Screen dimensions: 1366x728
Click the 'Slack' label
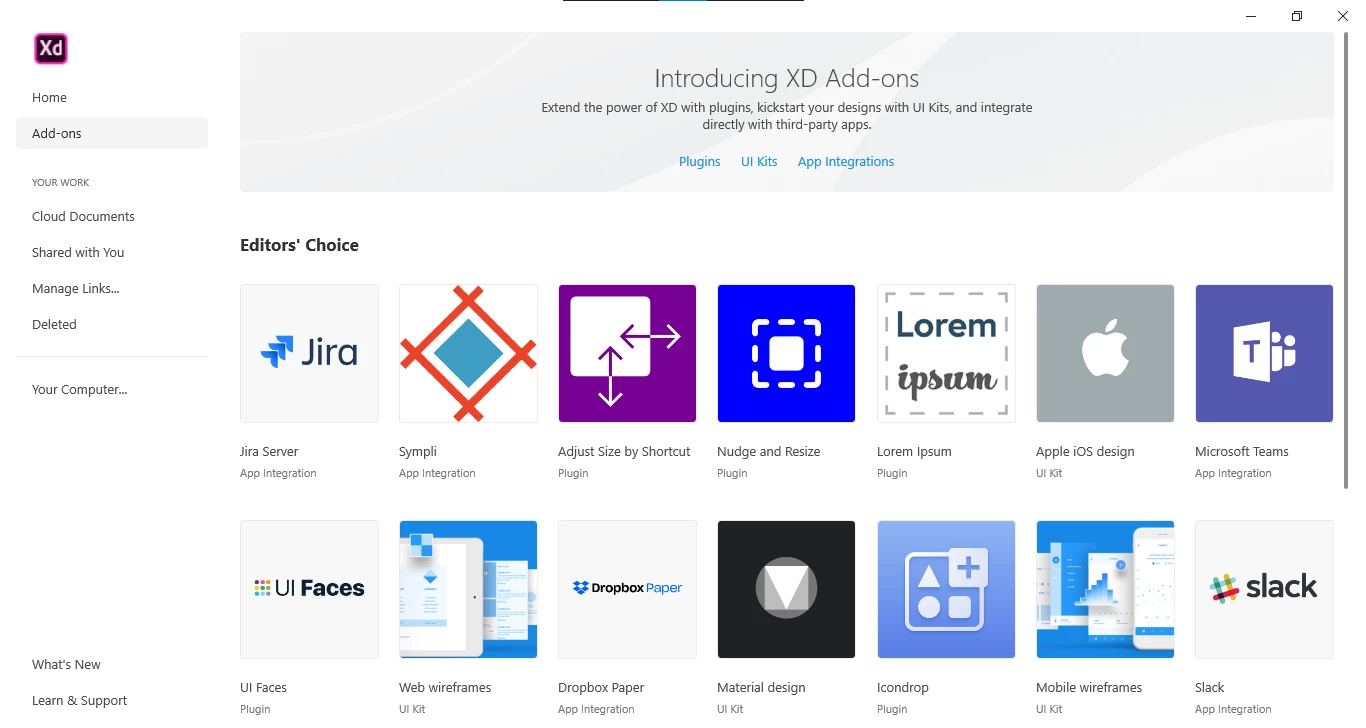point(1209,687)
